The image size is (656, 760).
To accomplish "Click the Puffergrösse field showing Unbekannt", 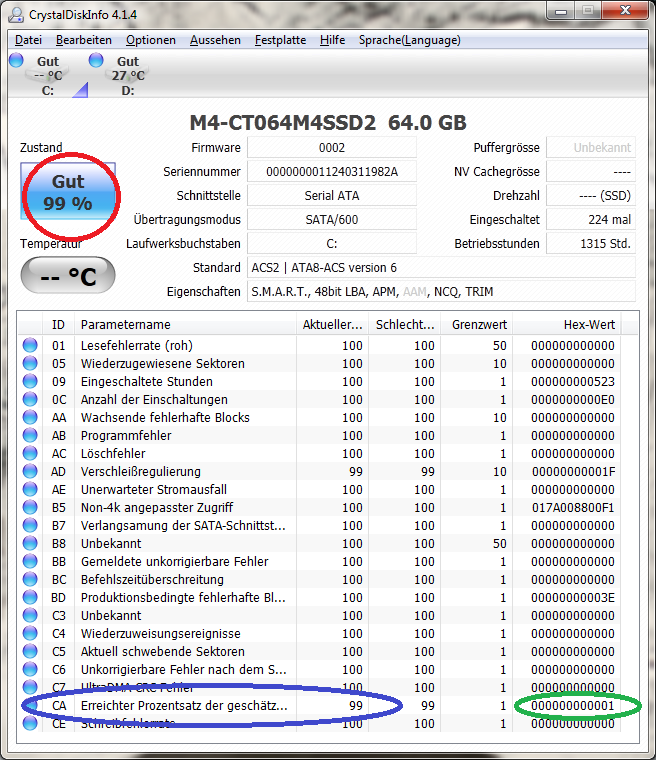I will click(x=591, y=147).
